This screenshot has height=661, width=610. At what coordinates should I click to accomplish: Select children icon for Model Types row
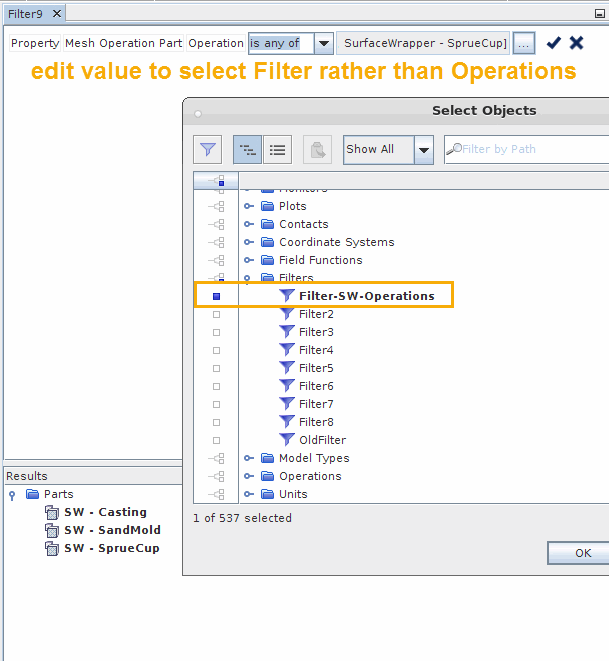coord(216,458)
